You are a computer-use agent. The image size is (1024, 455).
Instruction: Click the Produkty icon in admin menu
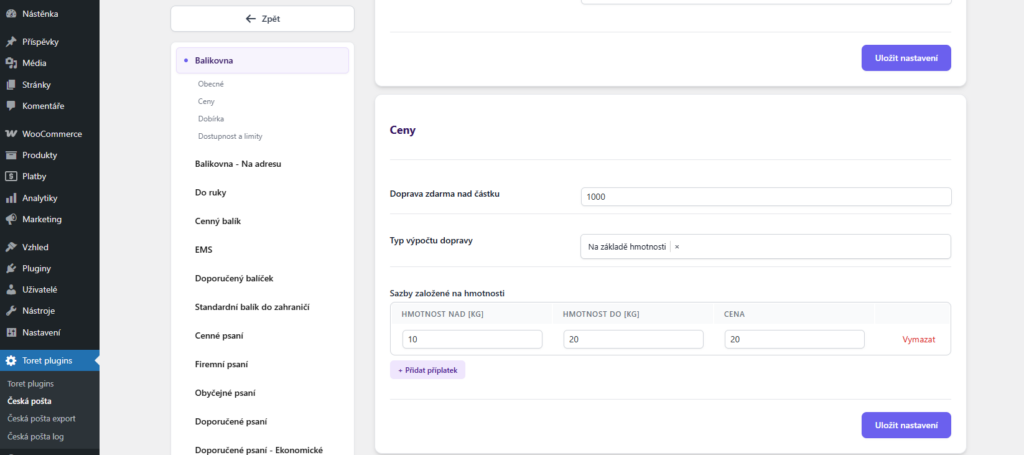(10, 155)
